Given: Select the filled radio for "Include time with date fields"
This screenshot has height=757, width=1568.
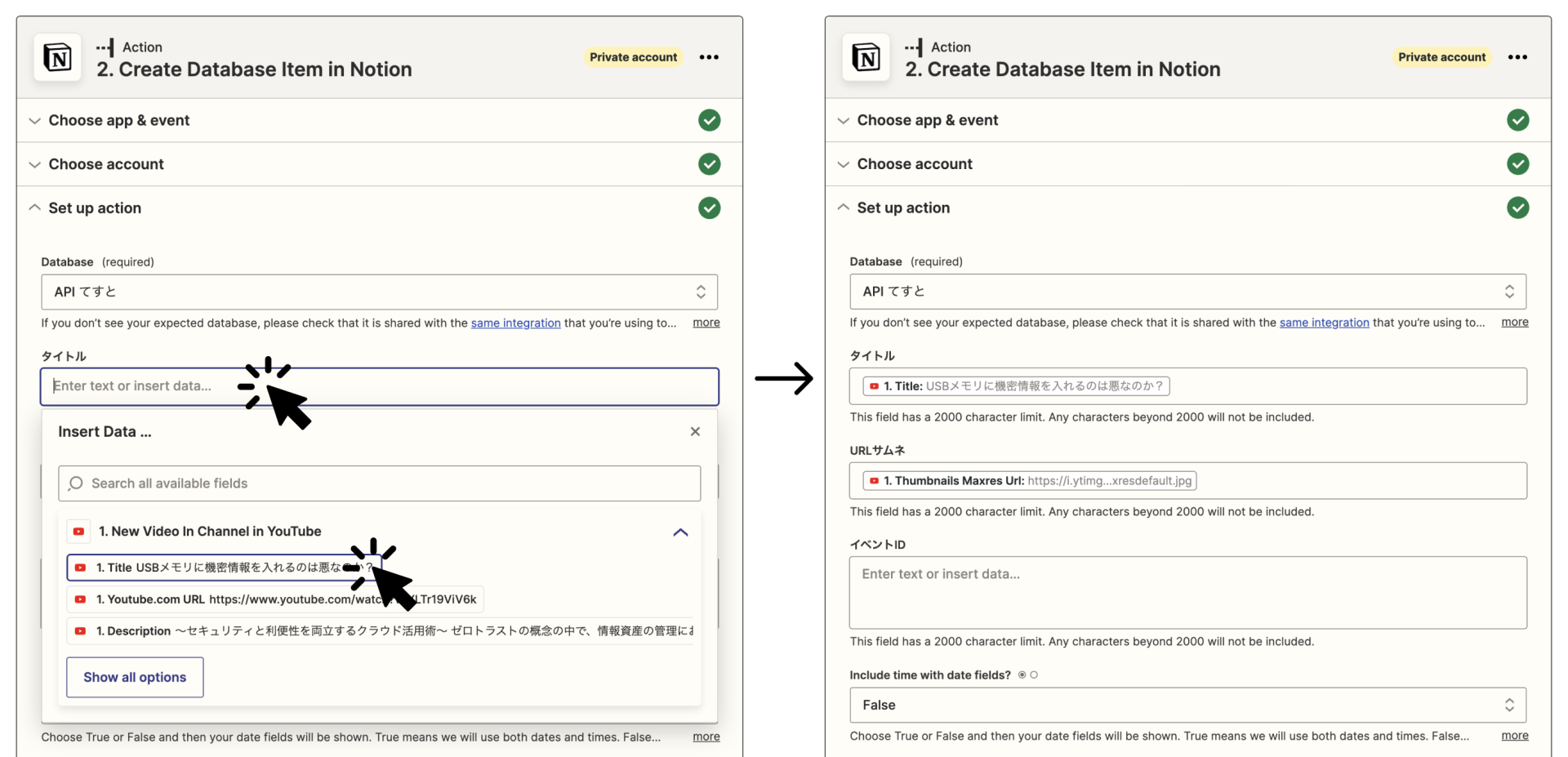Looking at the screenshot, I should point(1022,675).
